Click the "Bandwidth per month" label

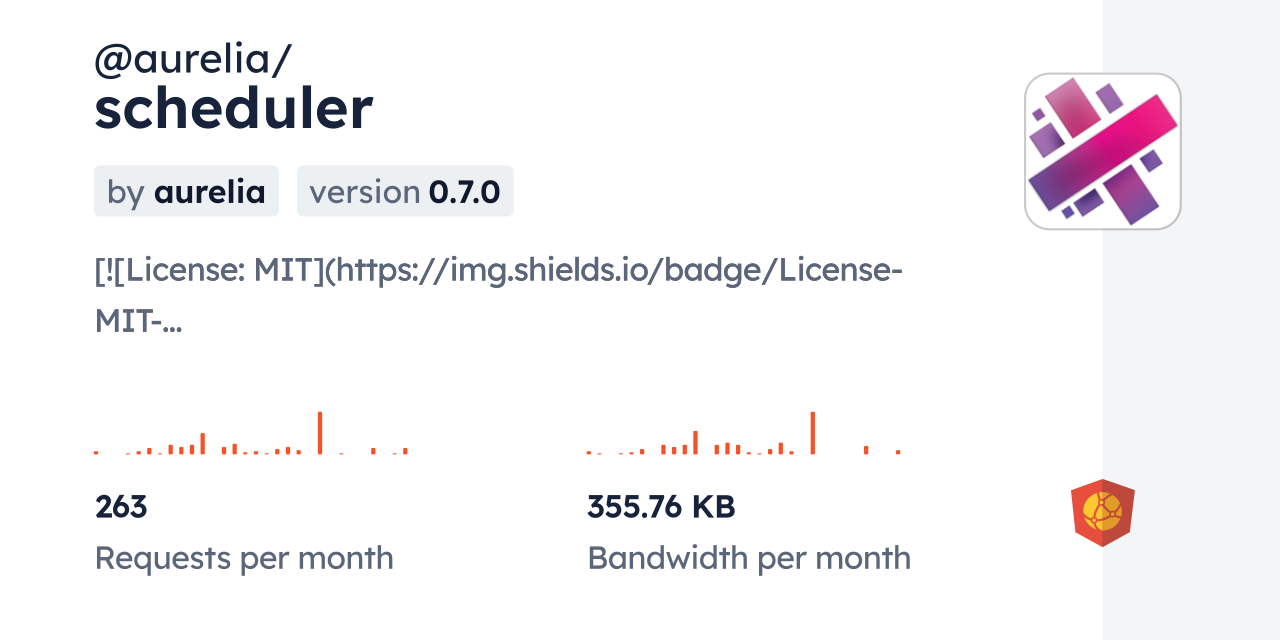tap(749, 558)
